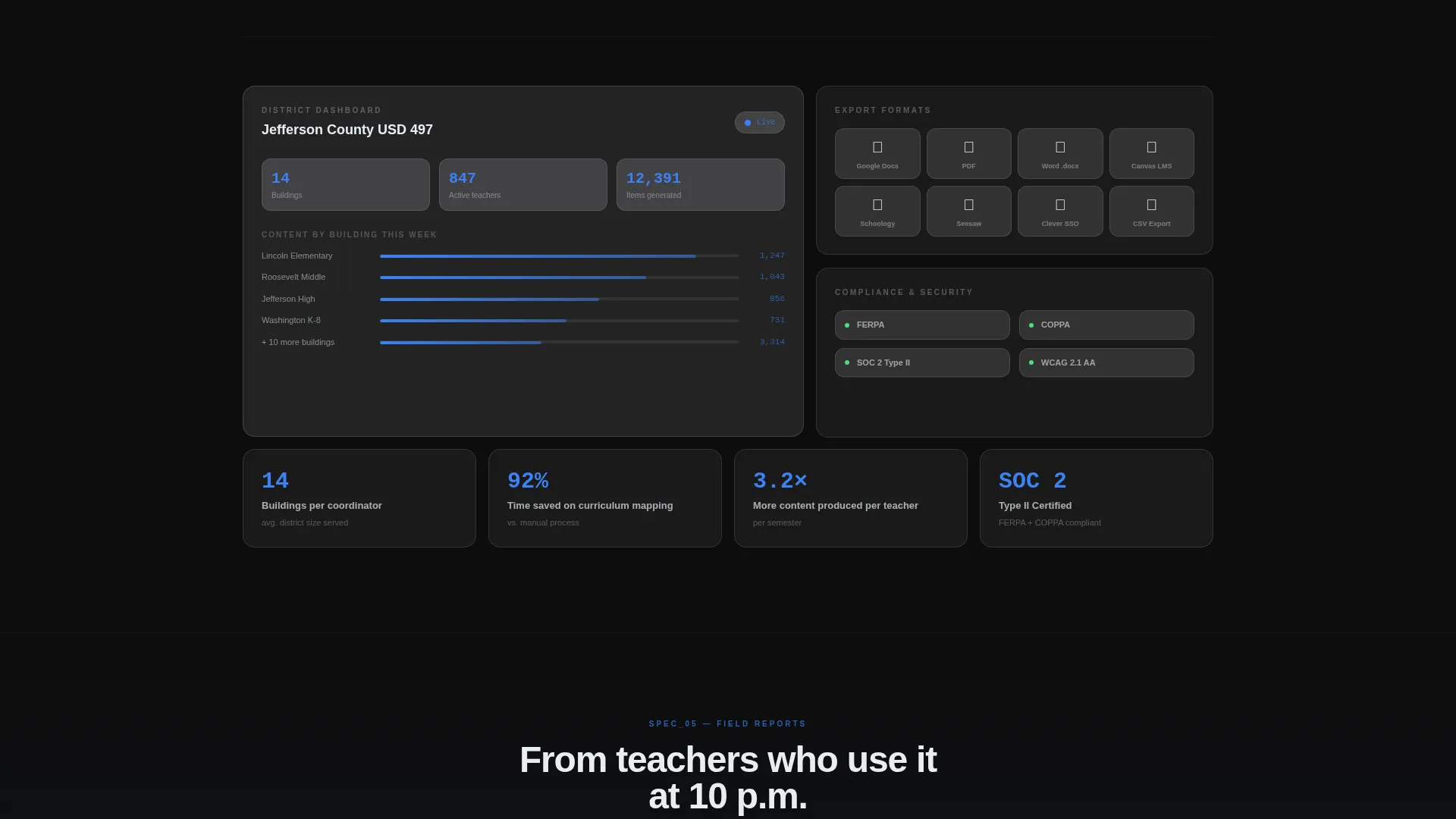Click the SOC 2 Type II badge

point(922,362)
